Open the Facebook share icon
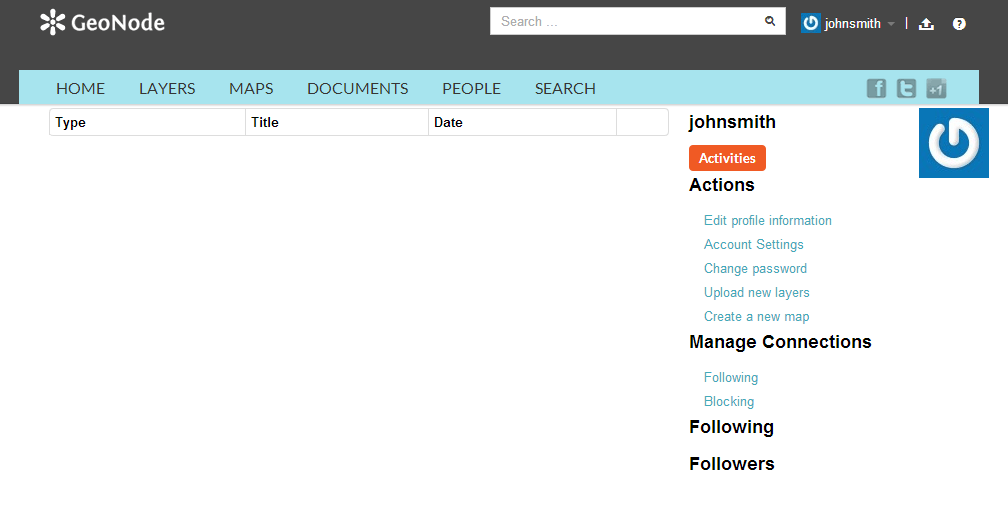 coord(876,88)
